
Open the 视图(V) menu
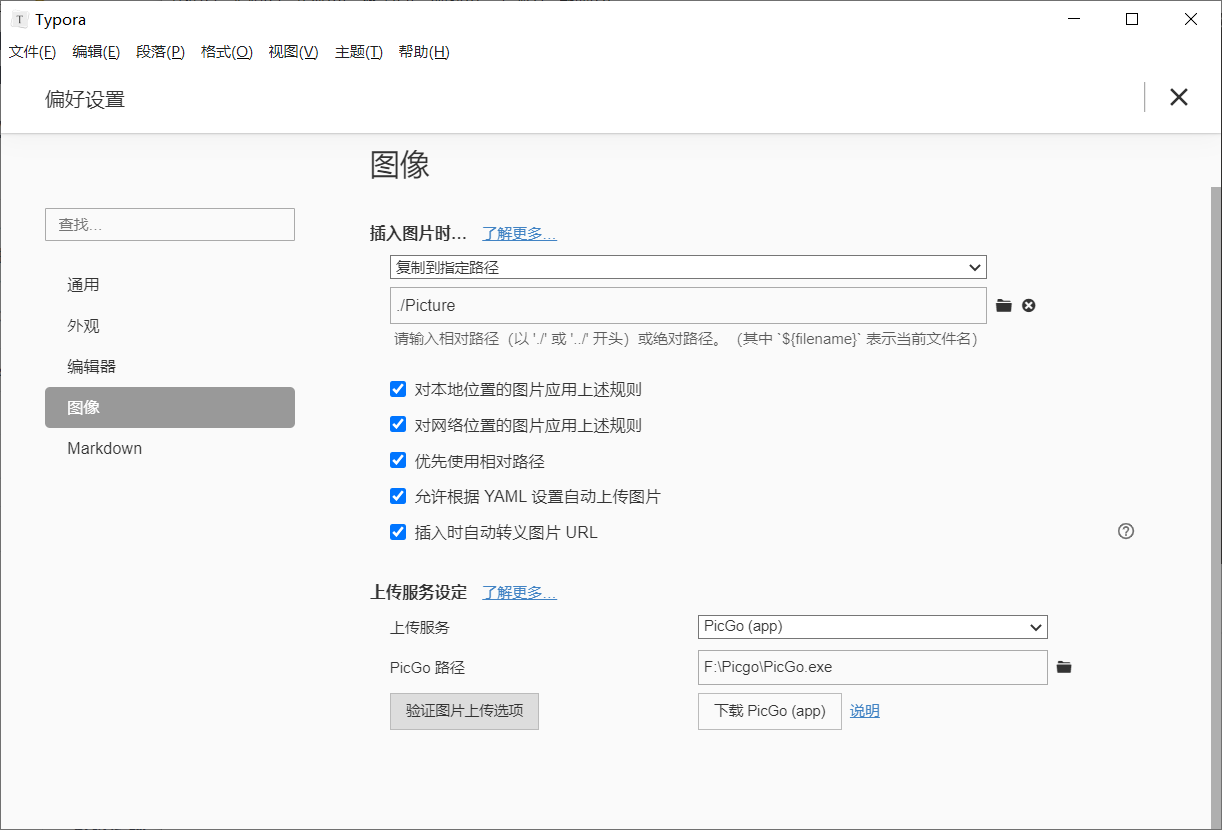pos(293,52)
